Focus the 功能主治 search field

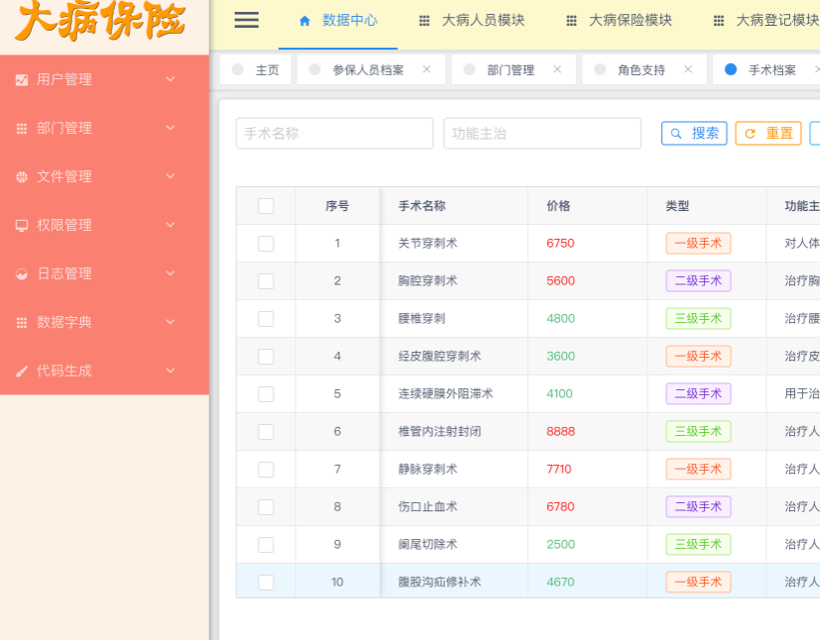(x=542, y=133)
